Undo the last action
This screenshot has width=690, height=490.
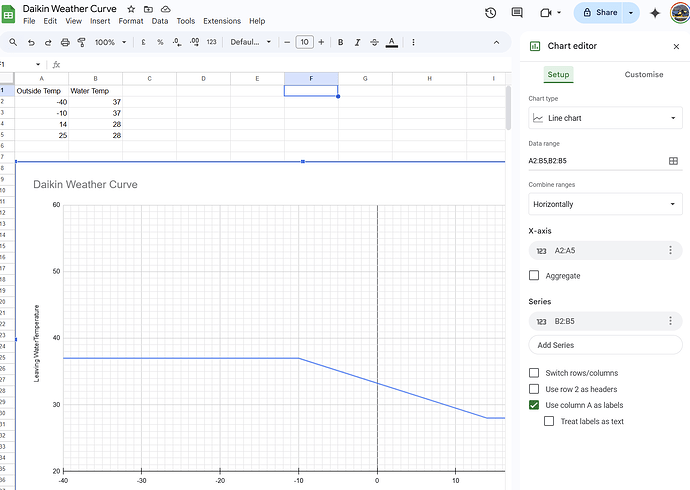click(x=31, y=42)
